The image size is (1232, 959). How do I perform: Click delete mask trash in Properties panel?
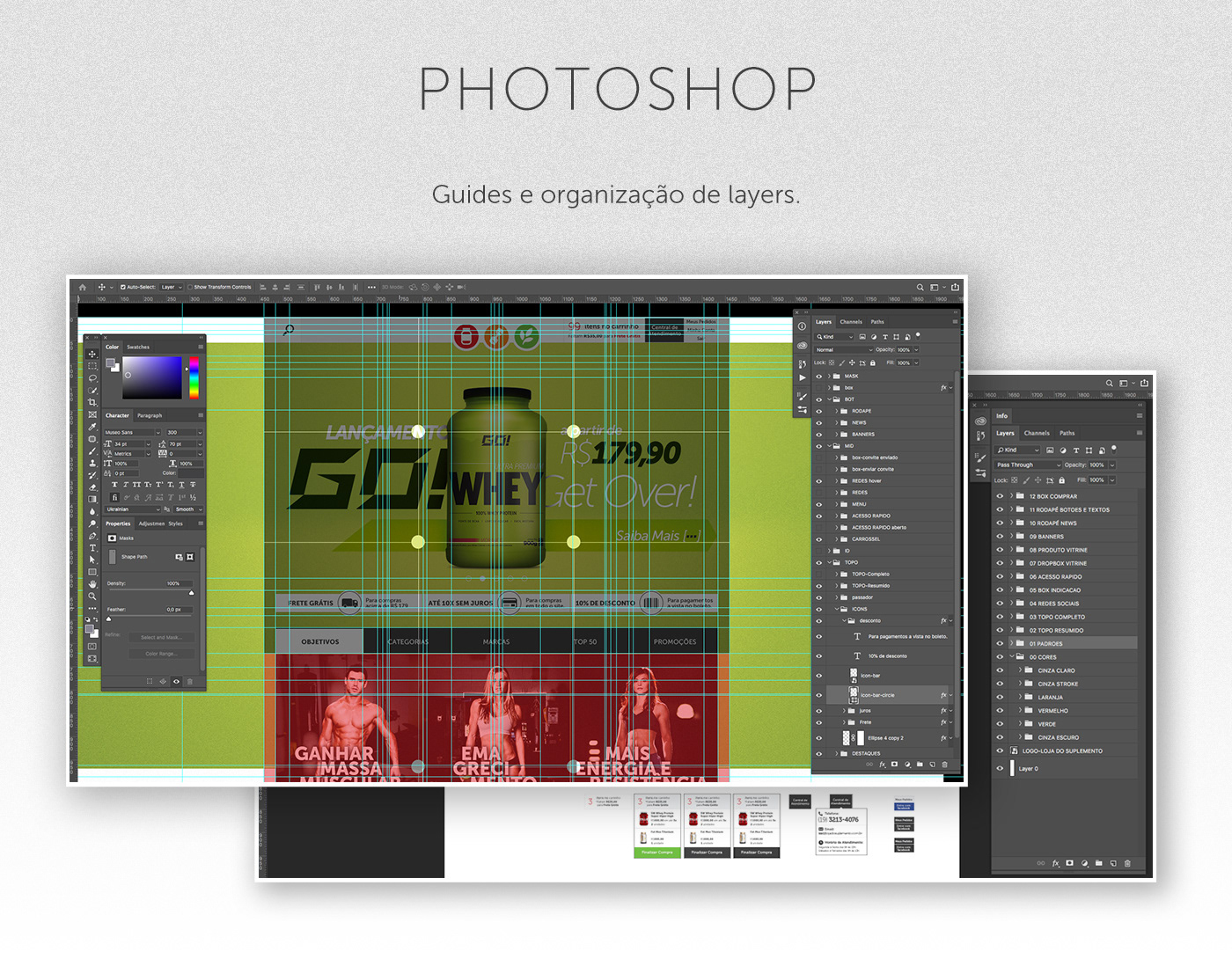click(x=189, y=681)
